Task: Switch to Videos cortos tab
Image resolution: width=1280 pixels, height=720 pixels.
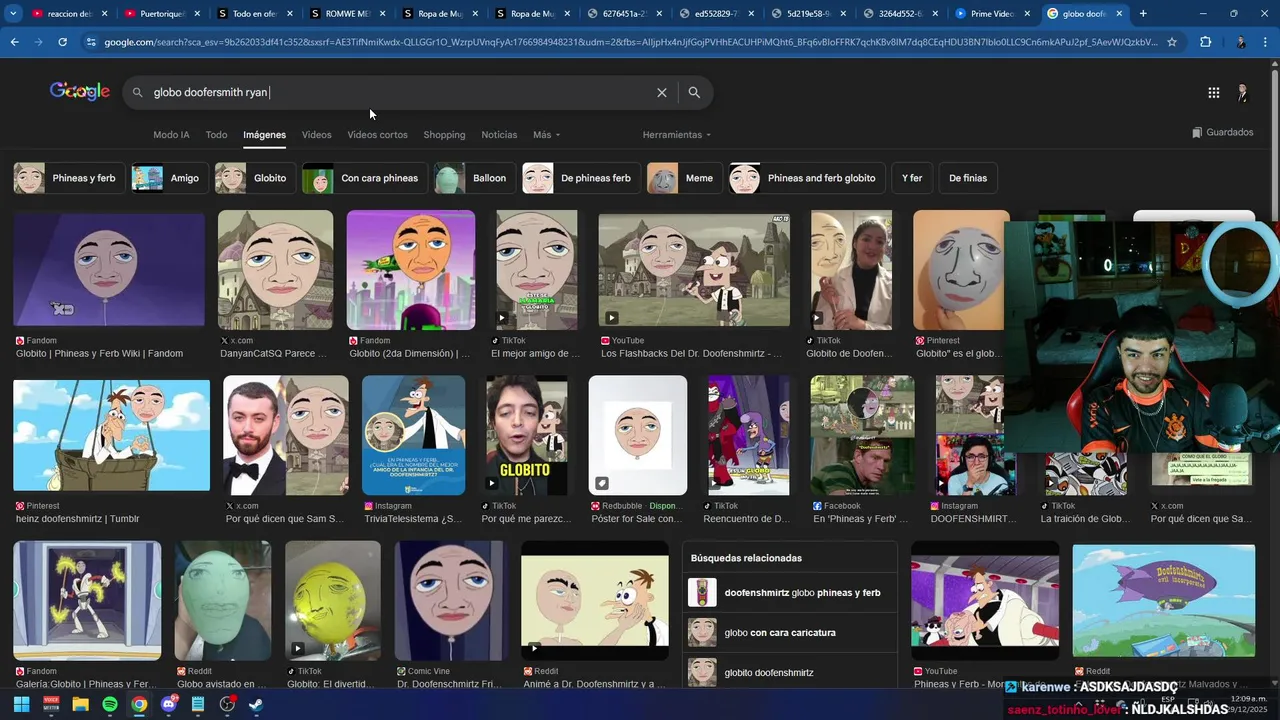Action: tap(377, 135)
